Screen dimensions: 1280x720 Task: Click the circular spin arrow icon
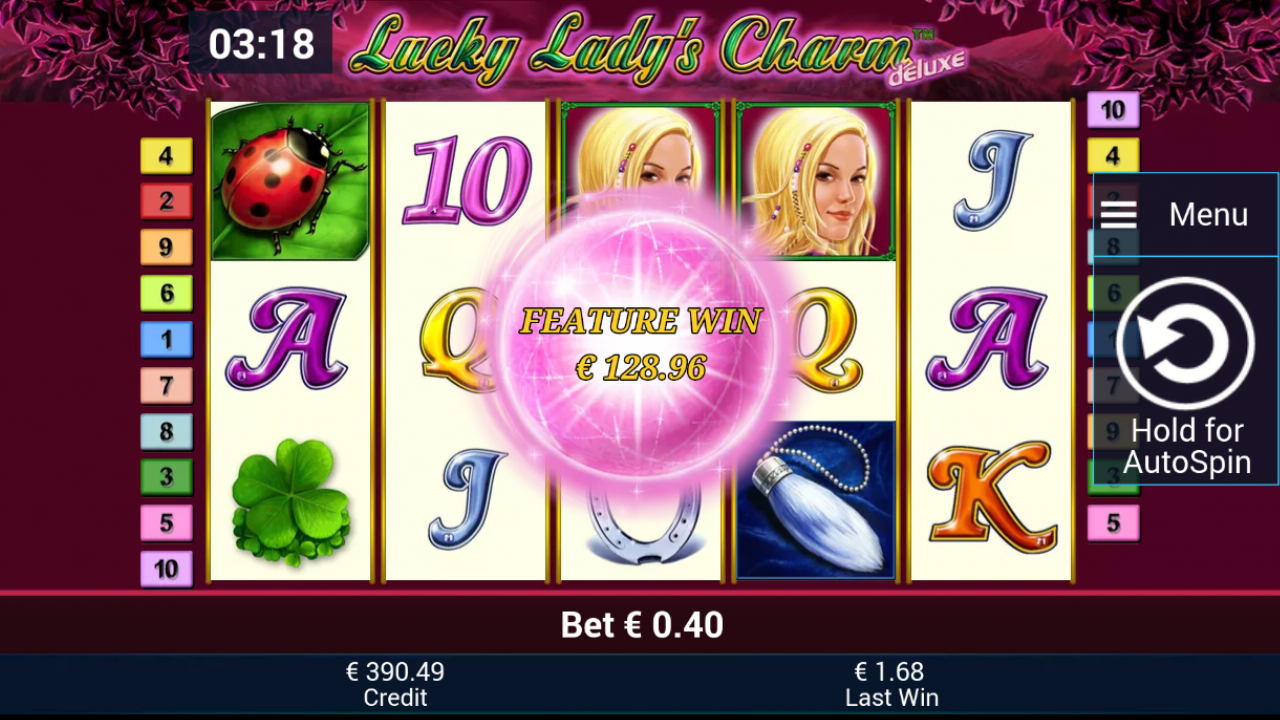[x=1186, y=344]
